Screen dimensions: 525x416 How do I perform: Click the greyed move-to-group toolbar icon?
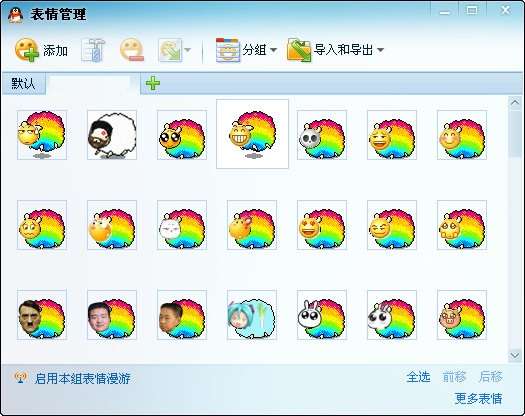tap(170, 51)
